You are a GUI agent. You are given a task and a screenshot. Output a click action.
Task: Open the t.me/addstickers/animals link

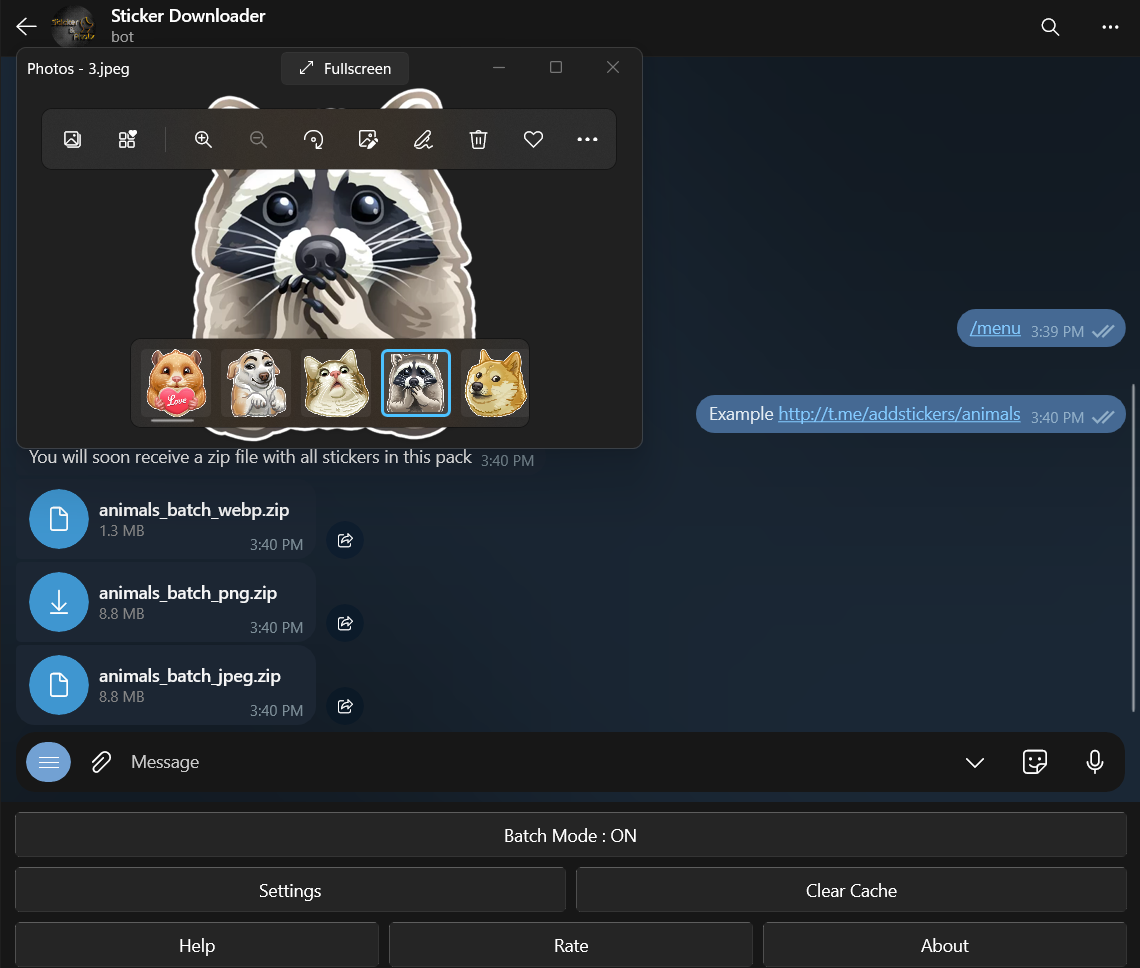pyautogui.click(x=899, y=414)
